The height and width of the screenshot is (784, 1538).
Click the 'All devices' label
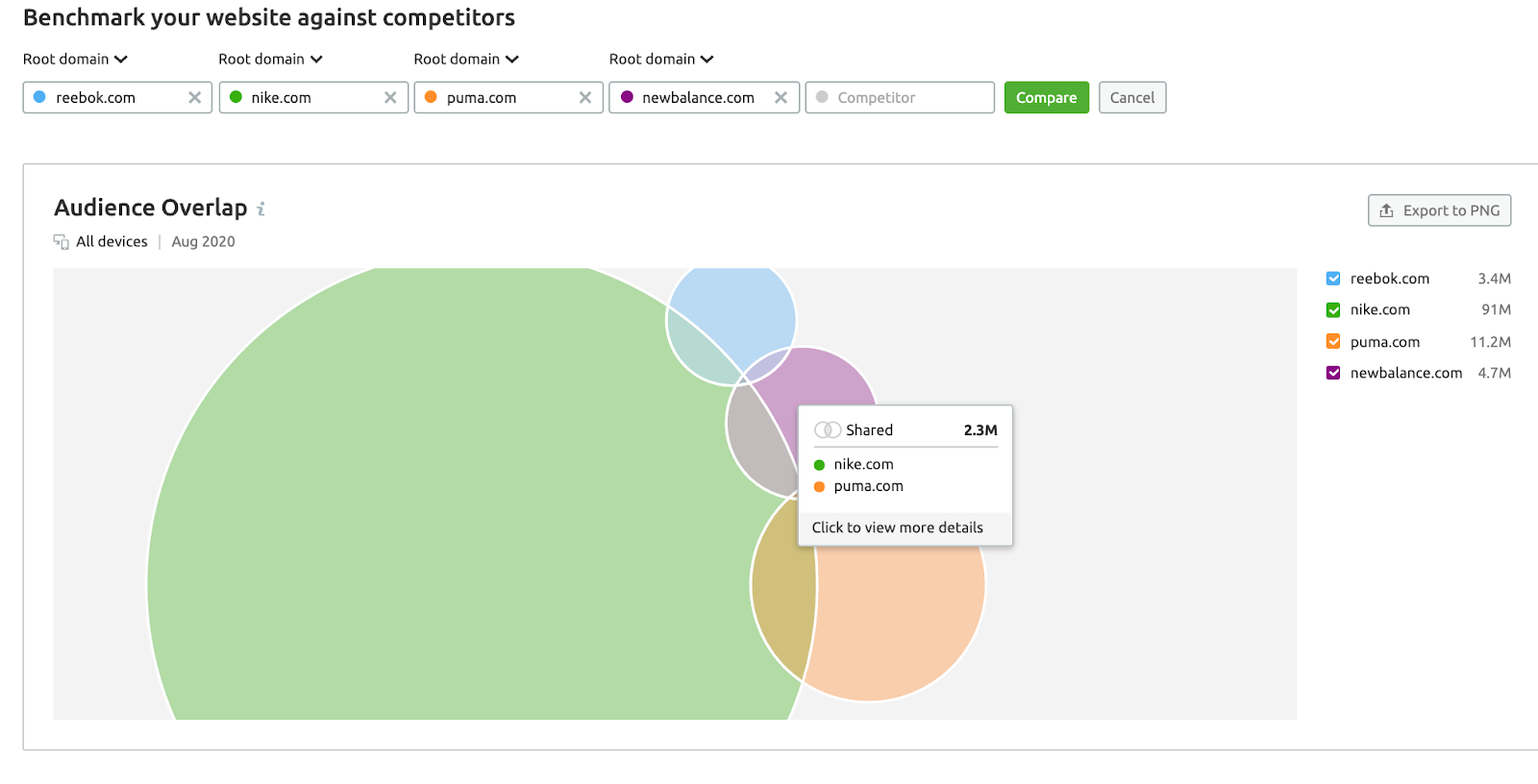pyautogui.click(x=112, y=241)
